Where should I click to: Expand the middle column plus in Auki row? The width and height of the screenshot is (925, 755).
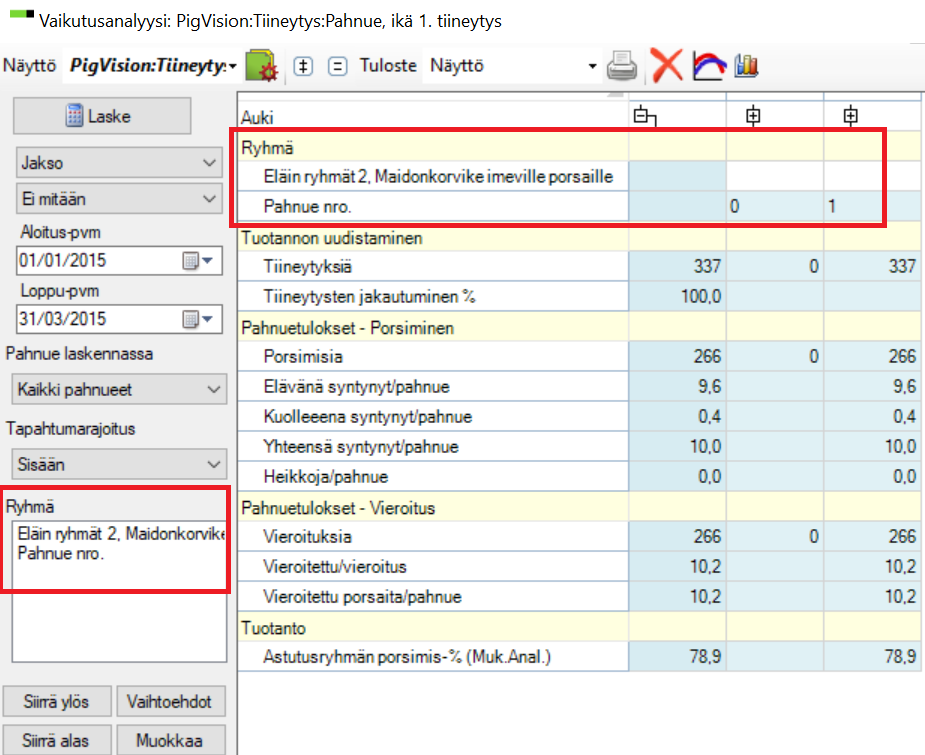(x=753, y=115)
